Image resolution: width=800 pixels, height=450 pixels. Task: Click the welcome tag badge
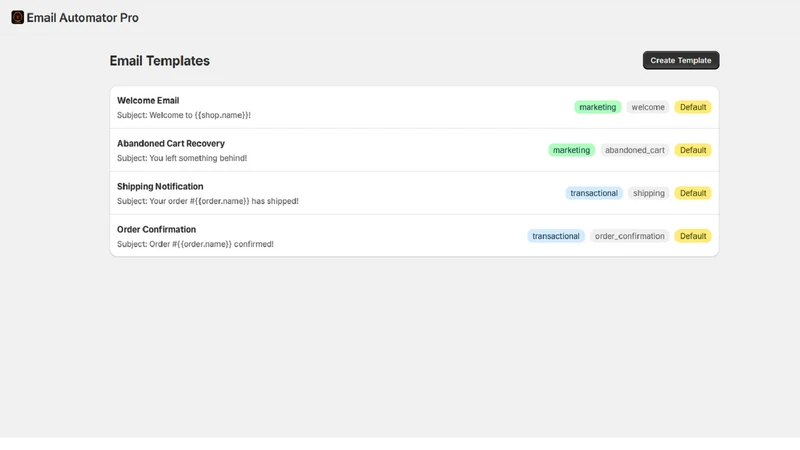(648, 107)
